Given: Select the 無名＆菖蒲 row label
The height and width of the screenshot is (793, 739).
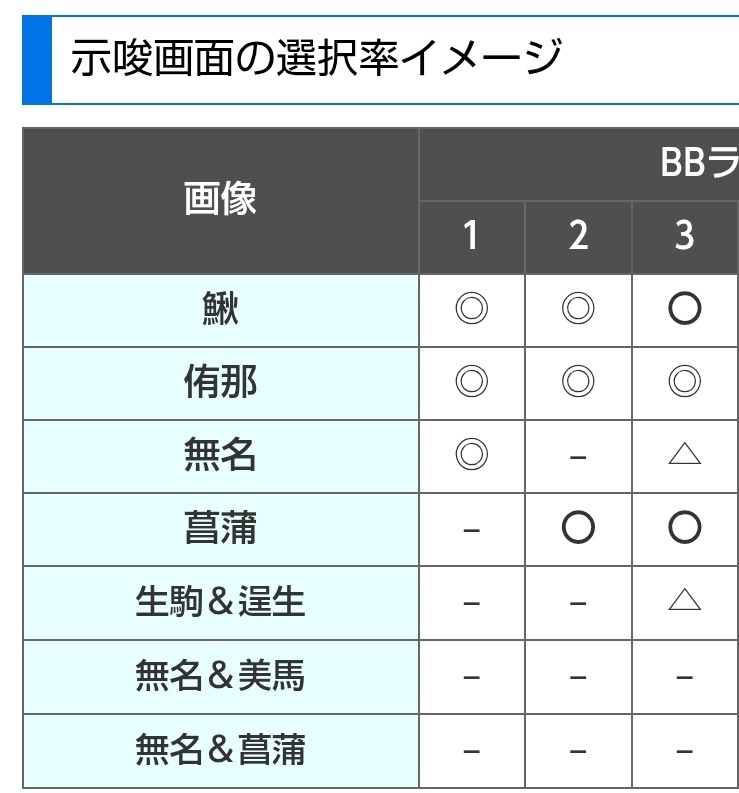Looking at the screenshot, I should 221,751.
